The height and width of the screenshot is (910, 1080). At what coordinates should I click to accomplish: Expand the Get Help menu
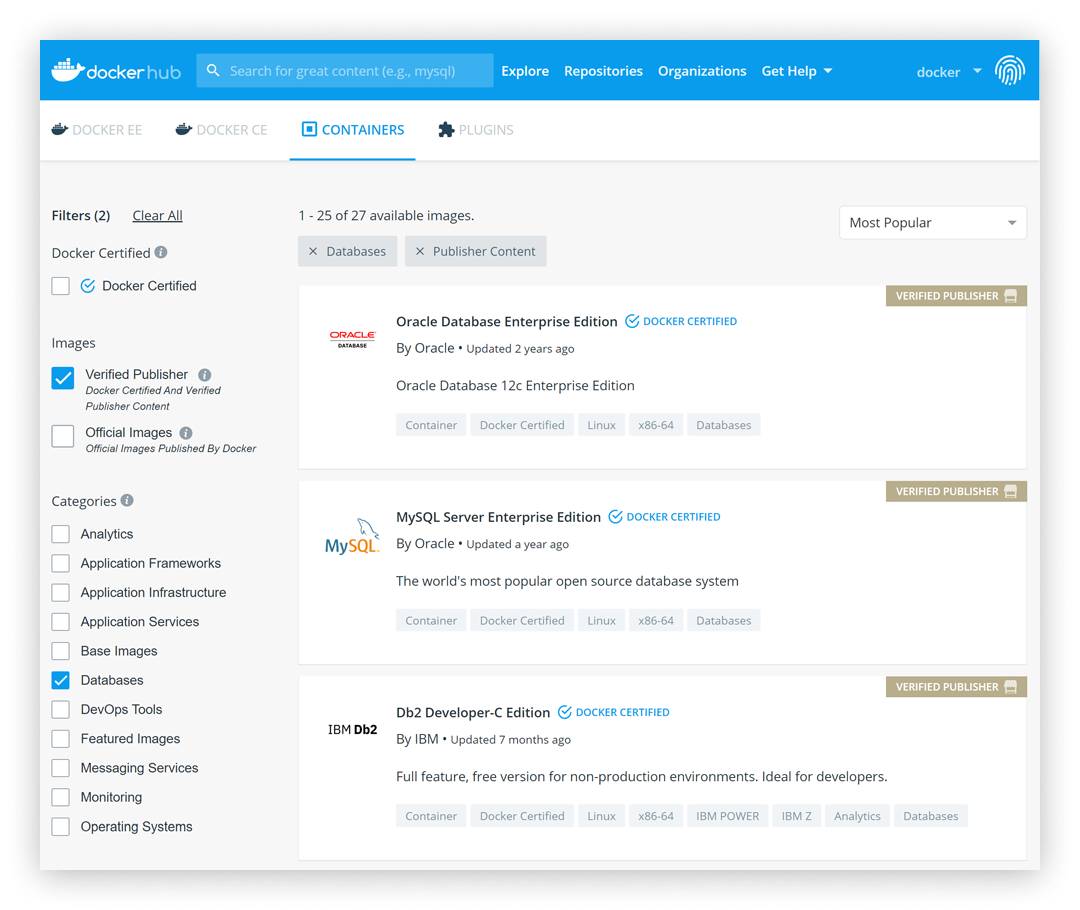click(797, 71)
